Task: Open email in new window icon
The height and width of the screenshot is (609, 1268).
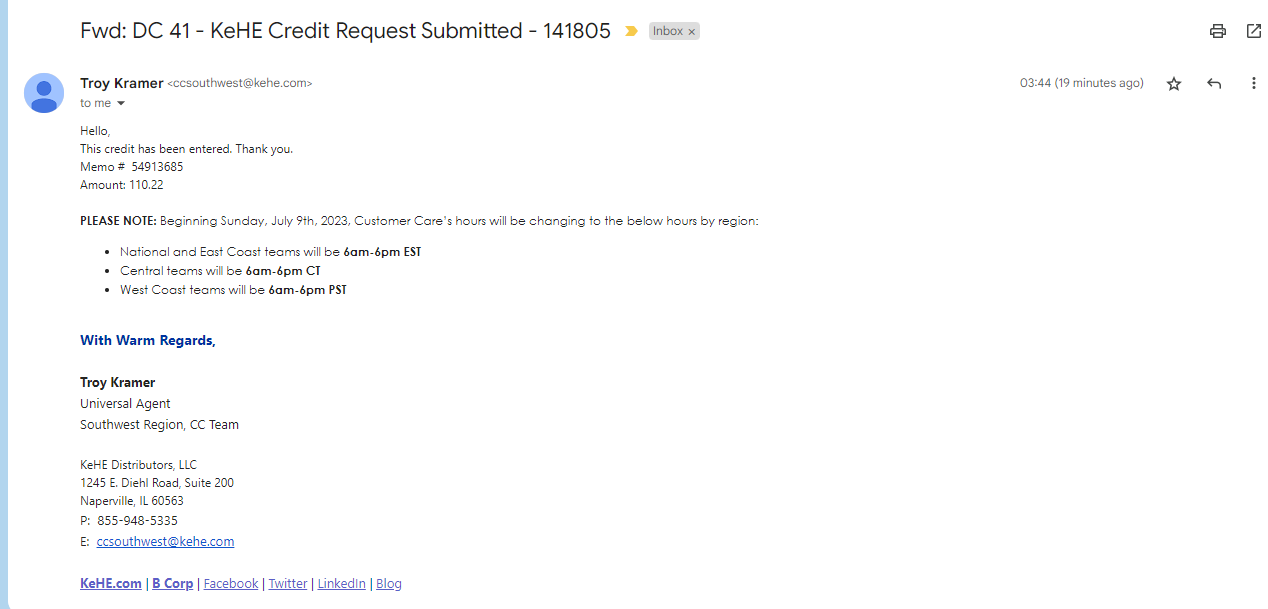Action: pyautogui.click(x=1253, y=31)
